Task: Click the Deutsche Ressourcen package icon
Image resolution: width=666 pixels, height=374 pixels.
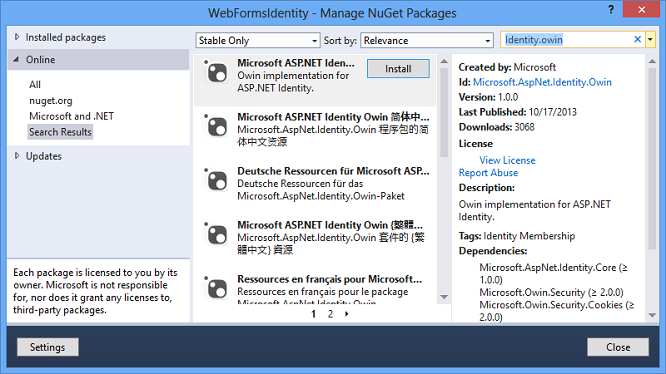Action: click(217, 180)
